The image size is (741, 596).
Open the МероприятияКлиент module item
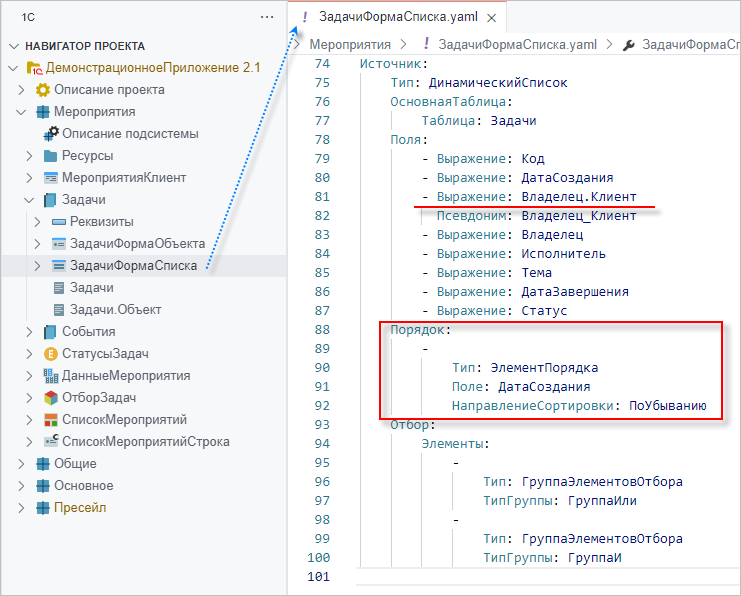123,178
